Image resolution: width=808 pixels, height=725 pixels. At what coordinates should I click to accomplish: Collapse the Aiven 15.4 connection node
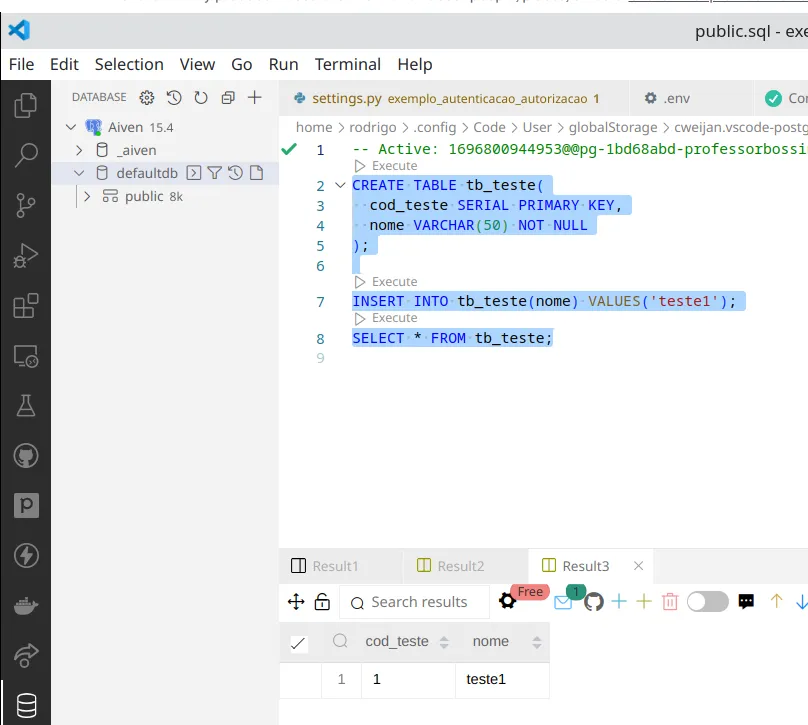(x=71, y=127)
